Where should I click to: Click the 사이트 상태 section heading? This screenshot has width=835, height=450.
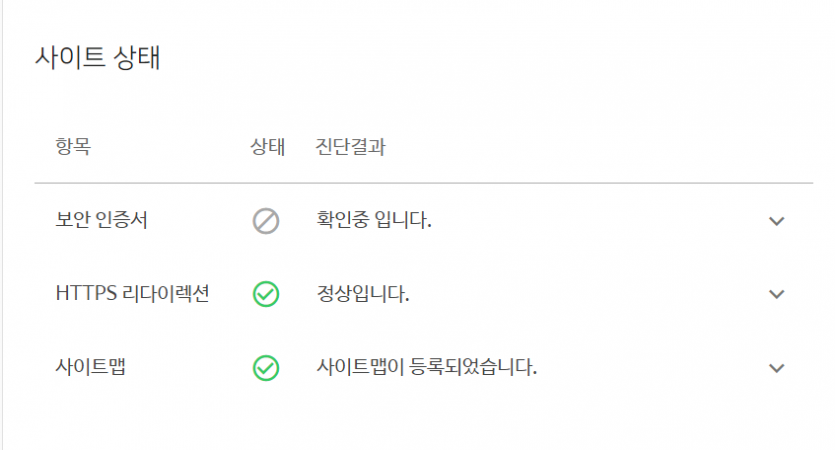tap(97, 57)
